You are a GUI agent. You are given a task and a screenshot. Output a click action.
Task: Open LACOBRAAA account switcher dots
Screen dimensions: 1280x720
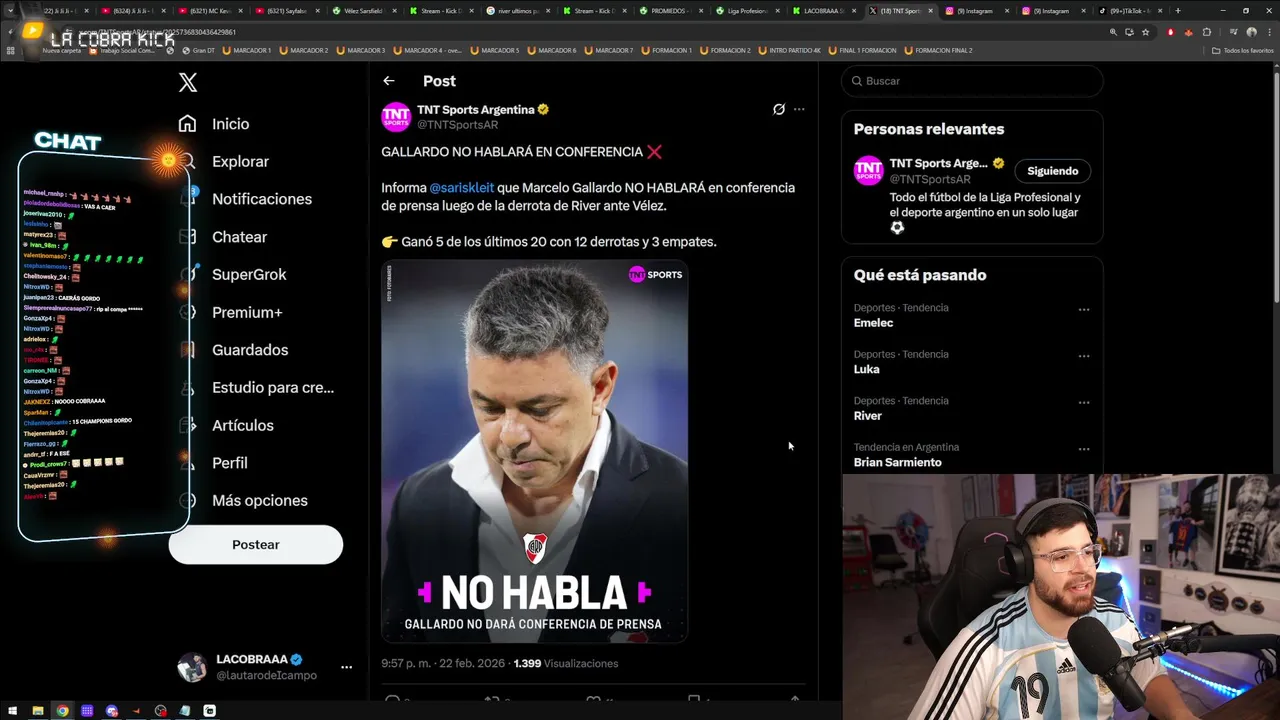pos(346,667)
